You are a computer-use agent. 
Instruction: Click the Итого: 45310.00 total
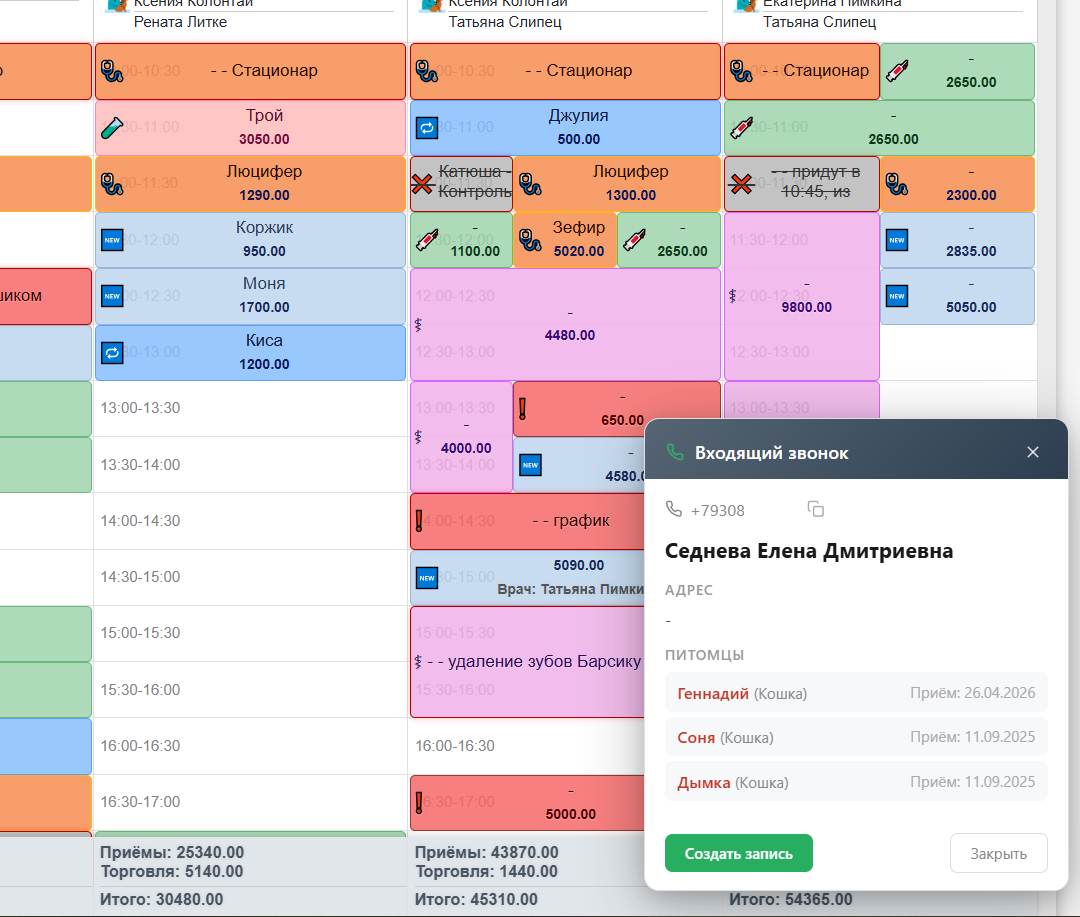click(476, 899)
